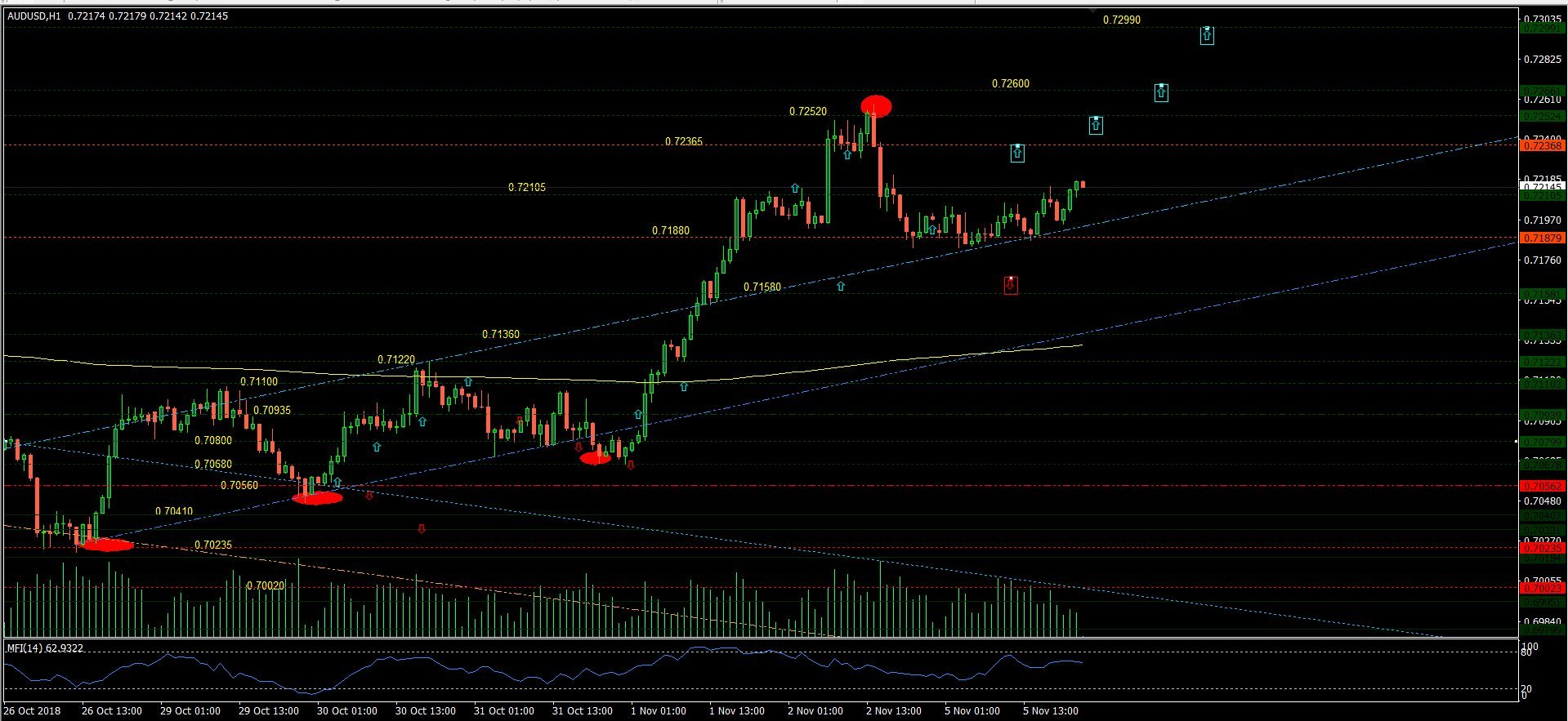Screen dimensions: 1568x721
Task: Select the red ellipse beside the 0.70235 label
Action: (x=108, y=545)
